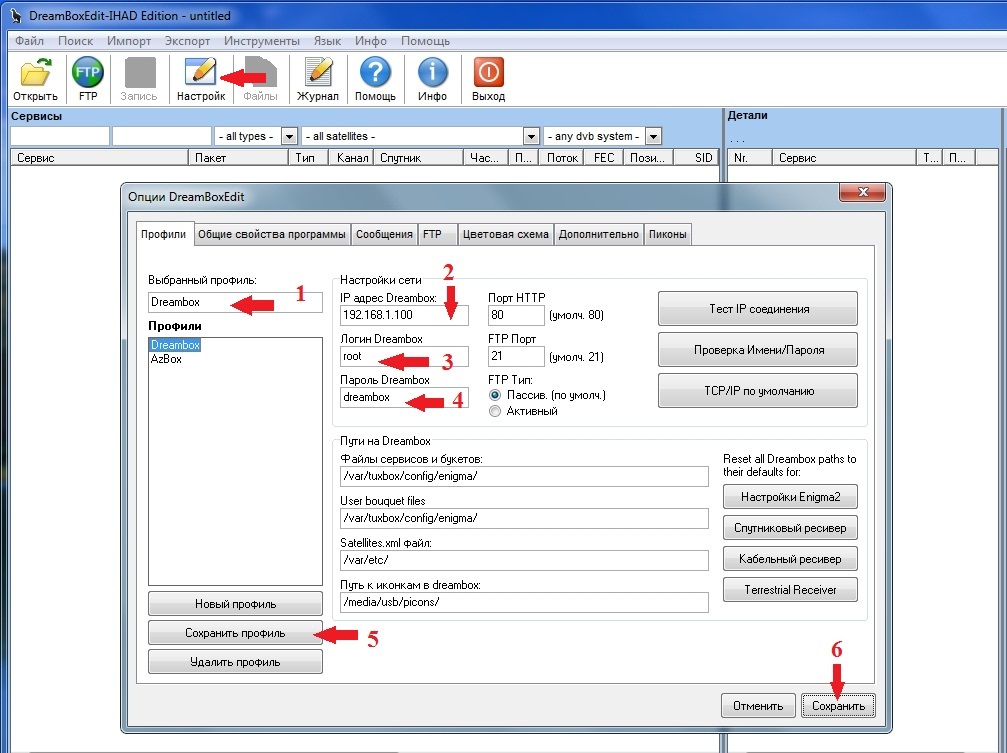This screenshot has width=1007, height=753.
Task: Click the Тест IP соединения button
Action: [758, 309]
